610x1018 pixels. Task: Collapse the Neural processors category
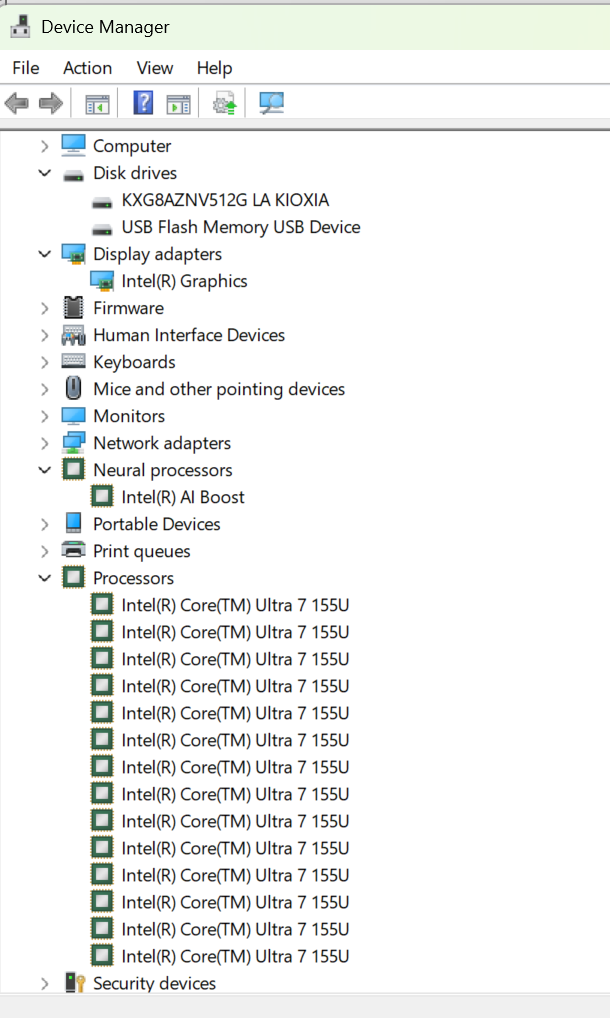(x=44, y=470)
